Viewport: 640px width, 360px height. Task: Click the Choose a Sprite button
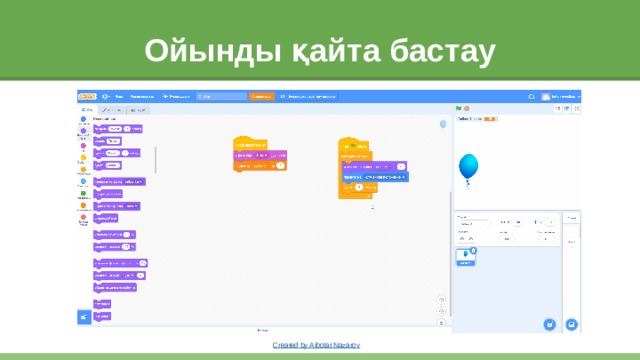[x=549, y=324]
